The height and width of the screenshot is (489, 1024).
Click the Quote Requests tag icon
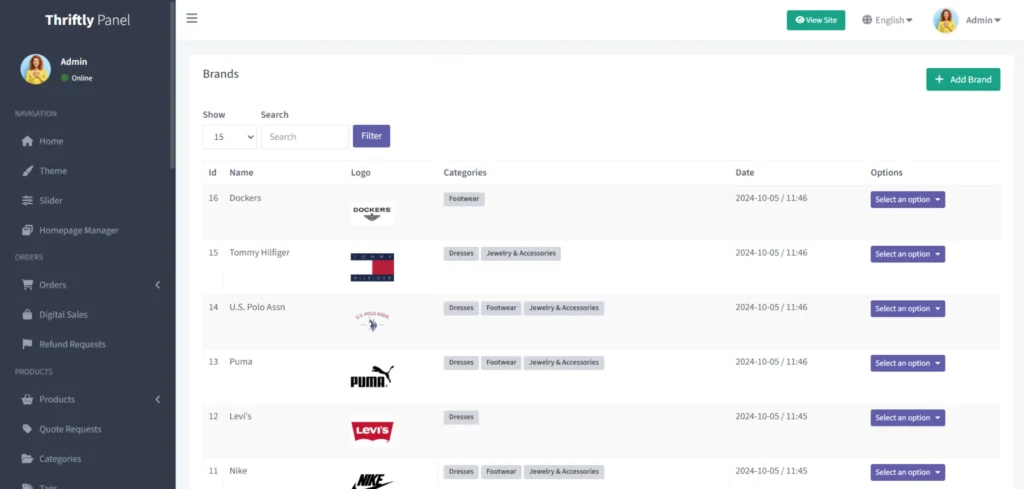[x=28, y=429]
